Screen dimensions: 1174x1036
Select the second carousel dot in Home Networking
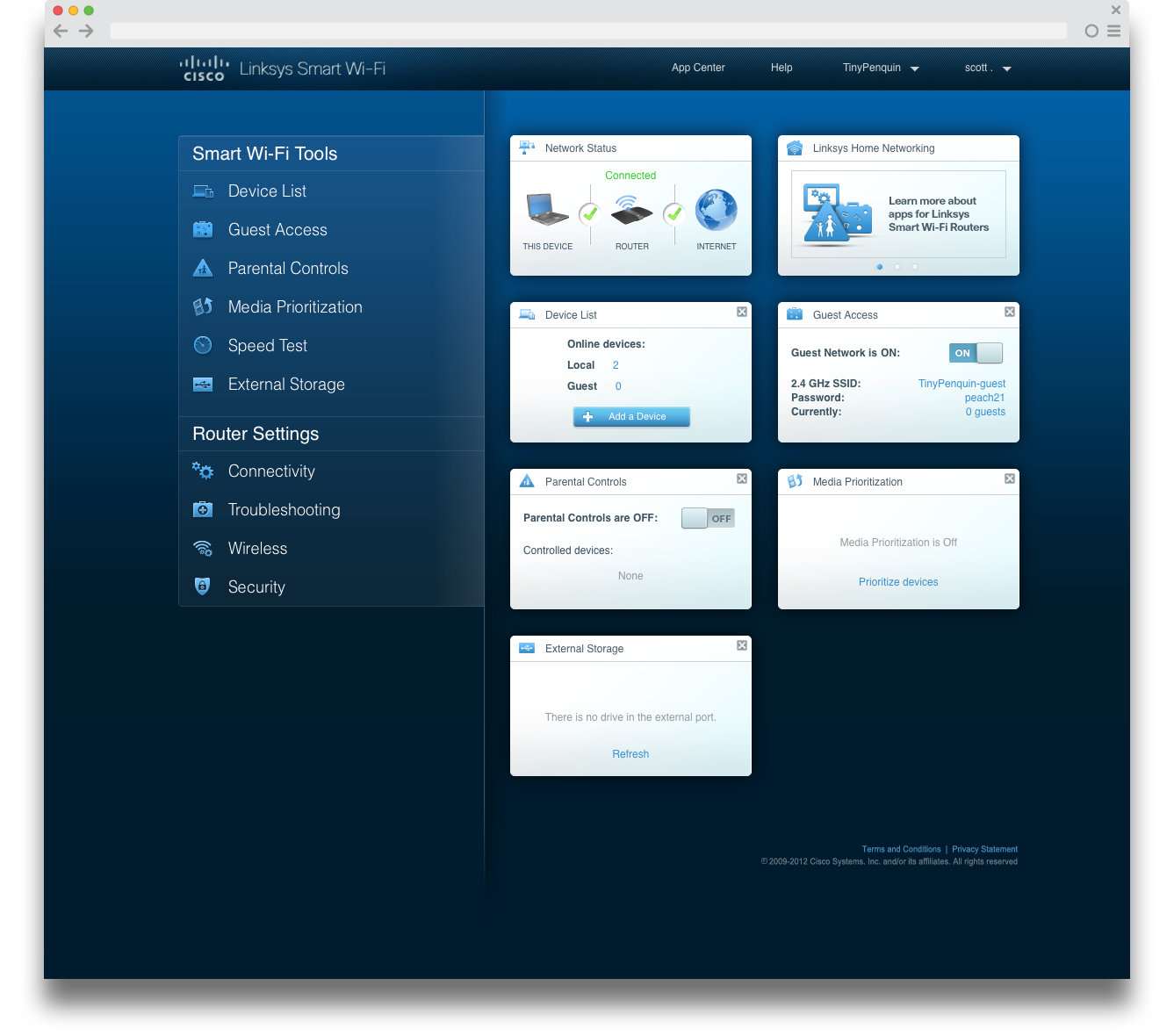click(x=897, y=267)
